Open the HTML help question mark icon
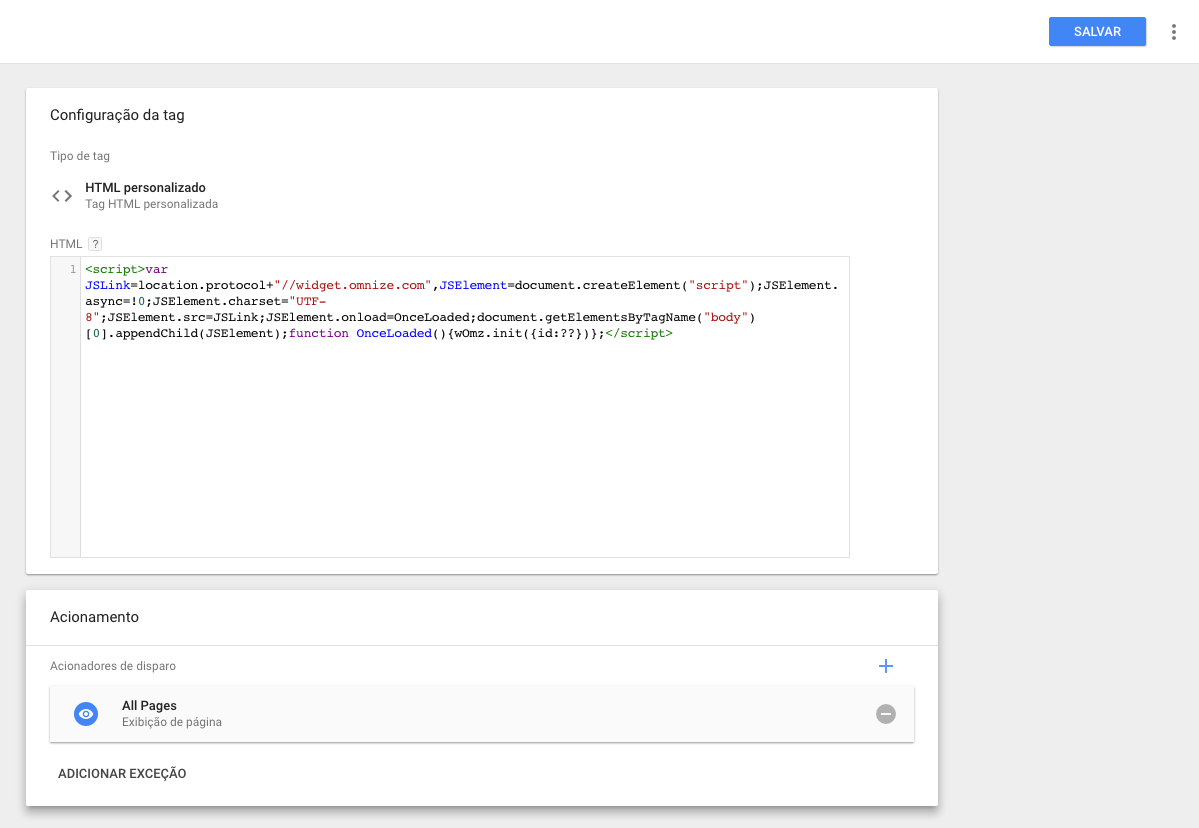1199x828 pixels. coord(95,244)
